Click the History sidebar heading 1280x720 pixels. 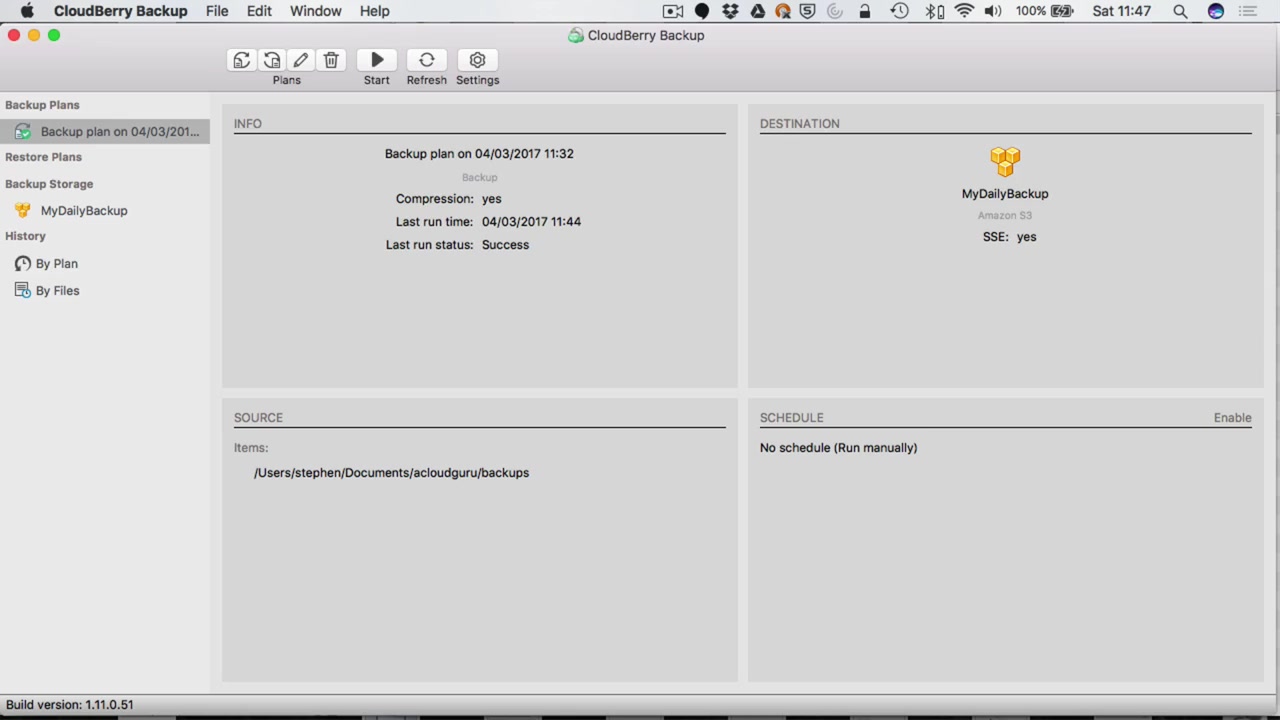point(25,236)
